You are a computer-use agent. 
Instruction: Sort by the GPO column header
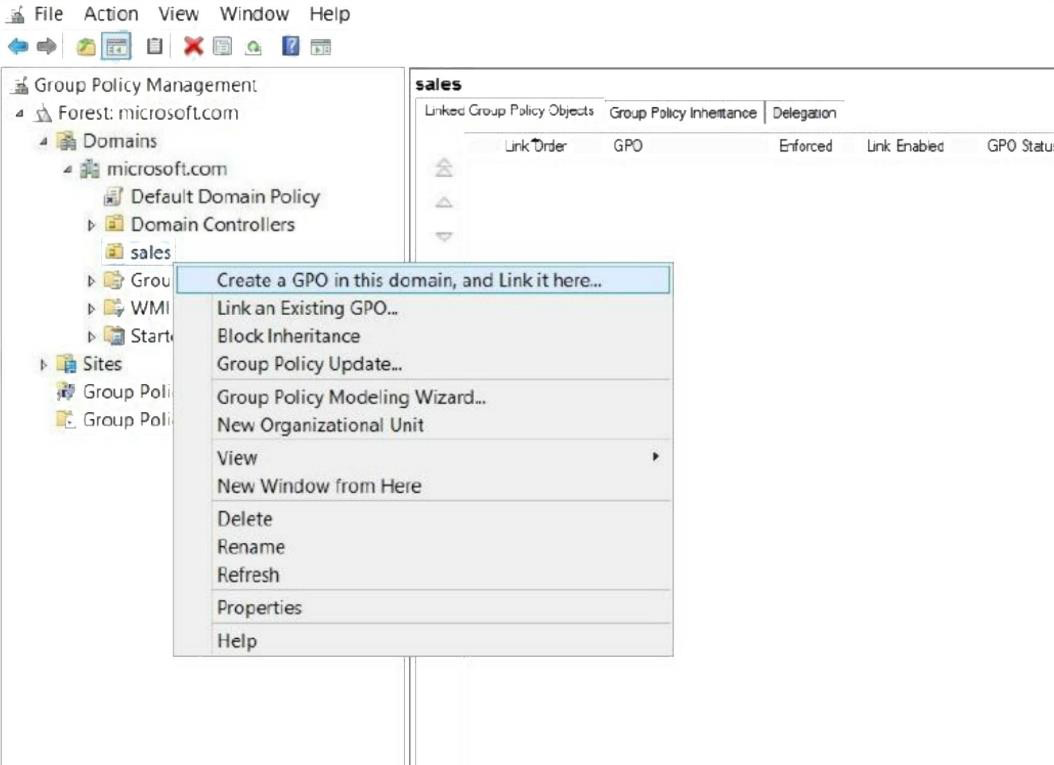click(628, 146)
